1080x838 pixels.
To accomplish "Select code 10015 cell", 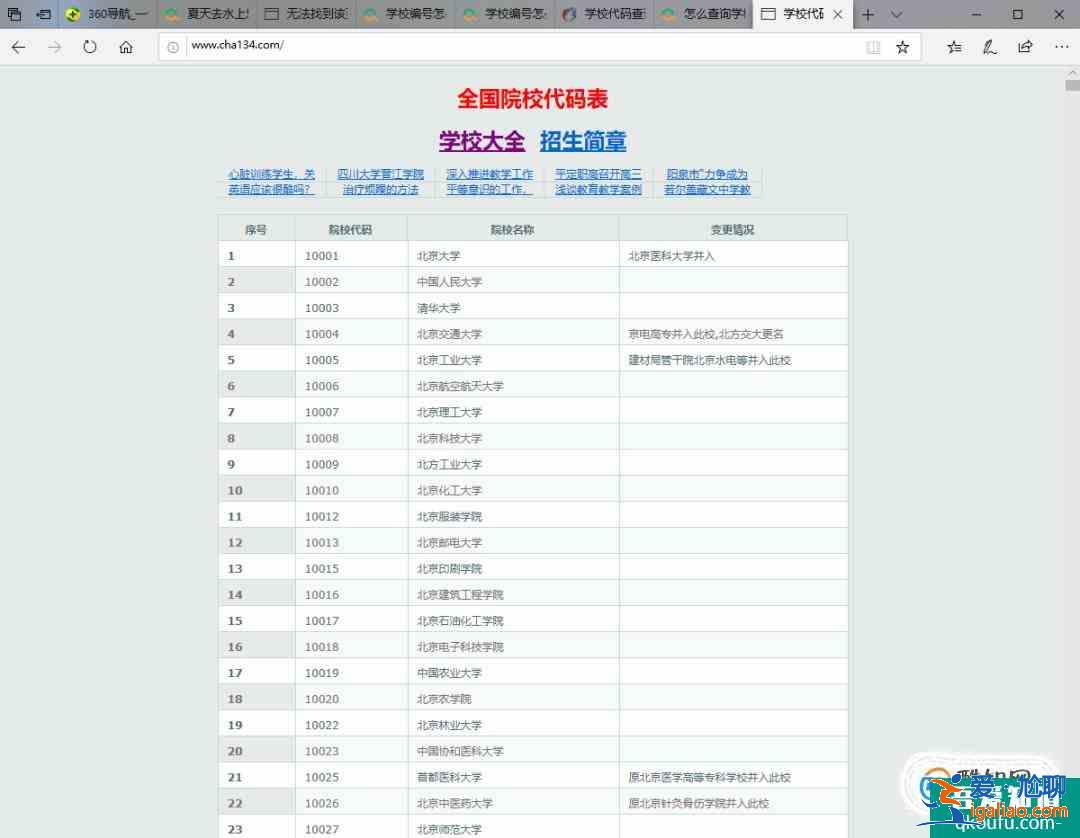I will coord(351,569).
